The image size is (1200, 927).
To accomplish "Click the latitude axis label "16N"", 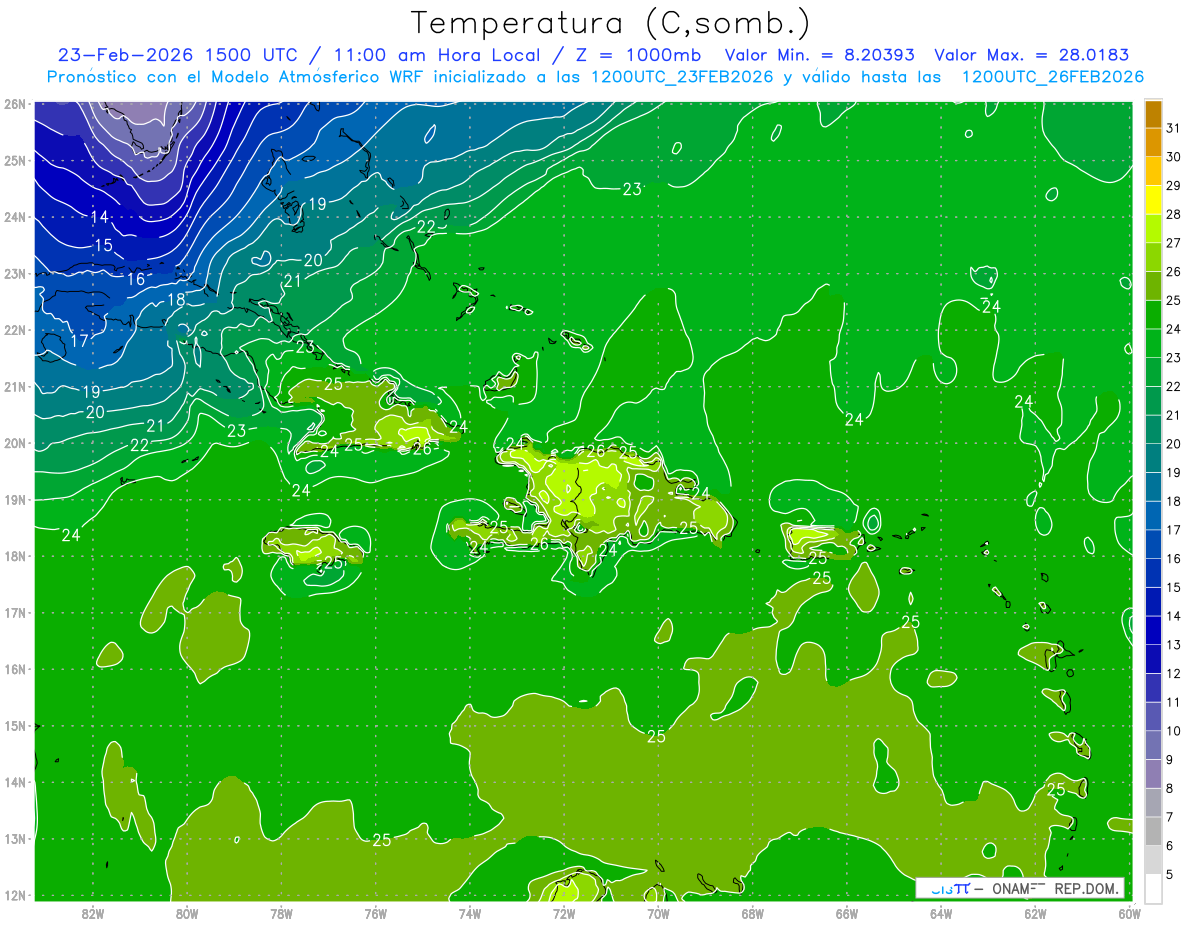I will click(x=15, y=669).
